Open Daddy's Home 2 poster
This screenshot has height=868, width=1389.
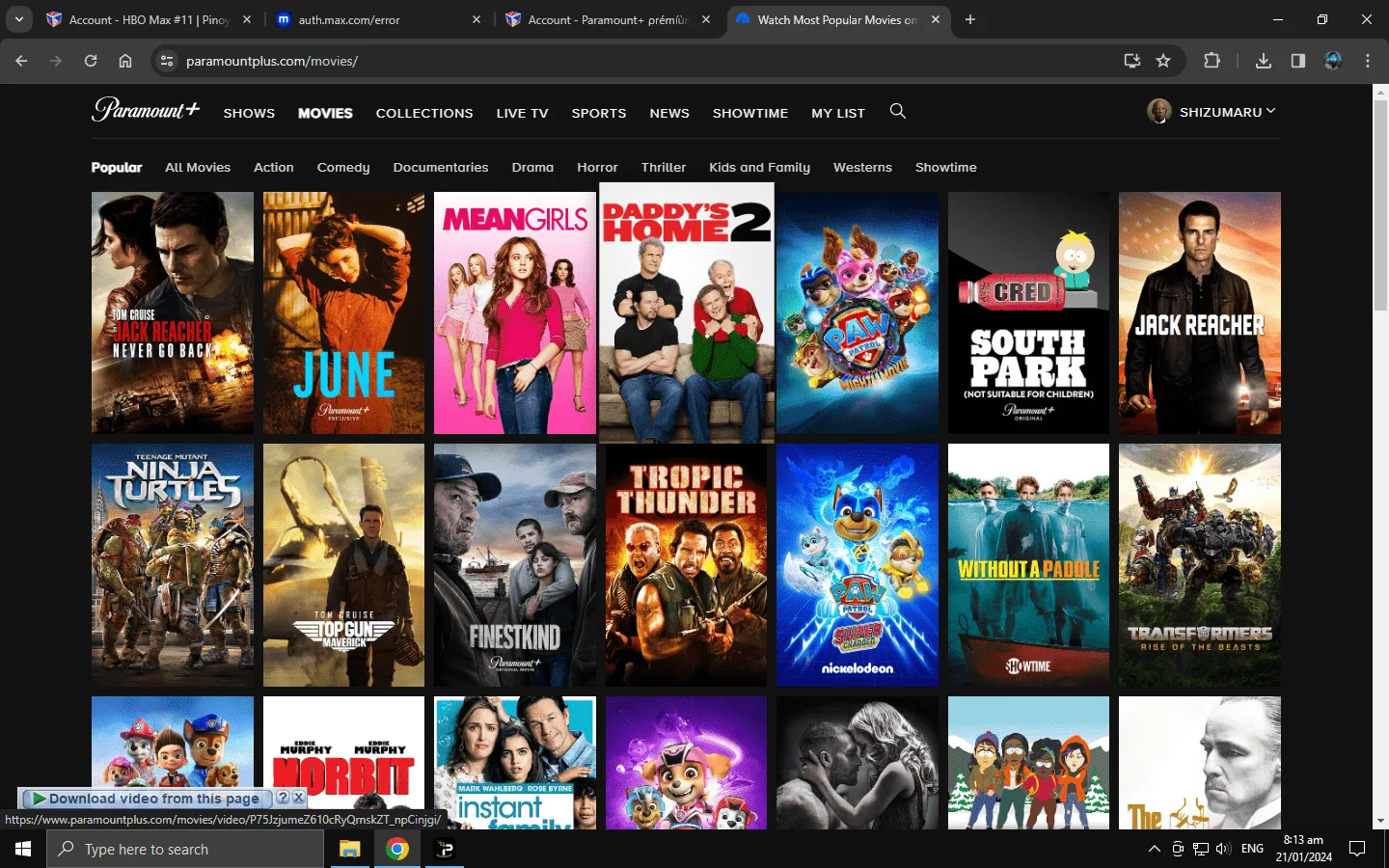point(687,312)
